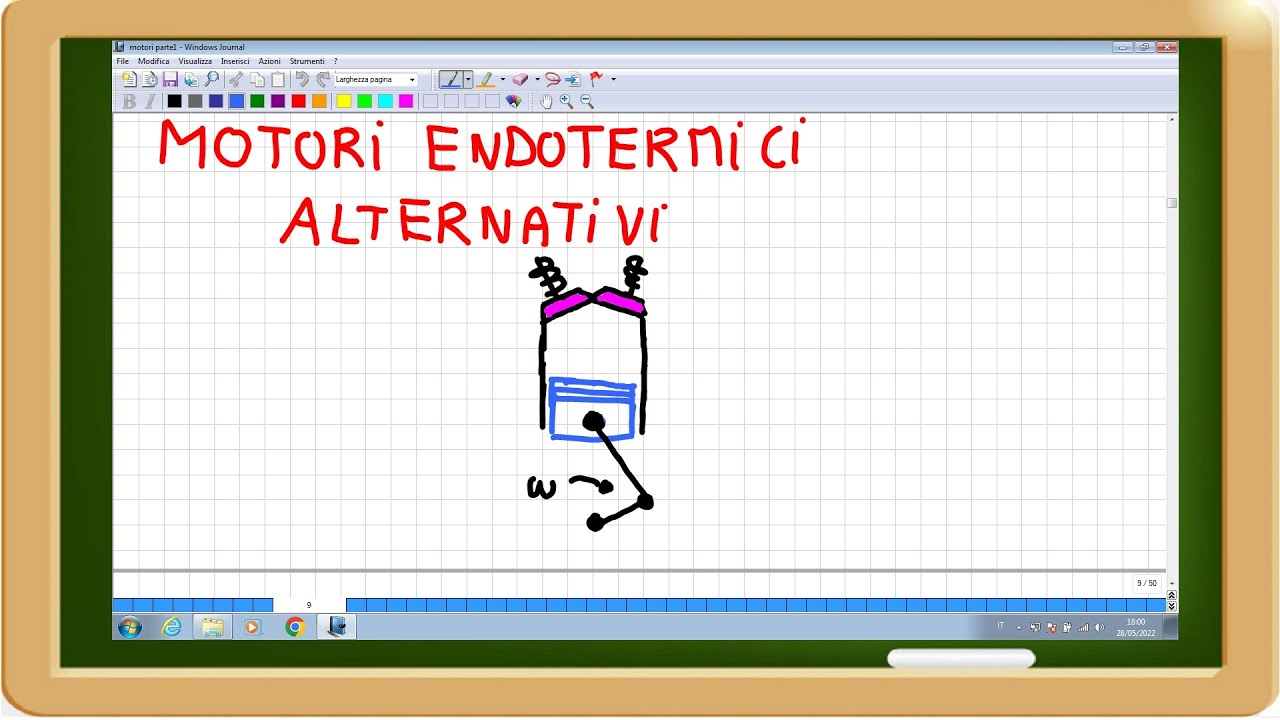Image resolution: width=1280 pixels, height=720 pixels.
Task: Open the Azioni menu
Action: [x=270, y=61]
